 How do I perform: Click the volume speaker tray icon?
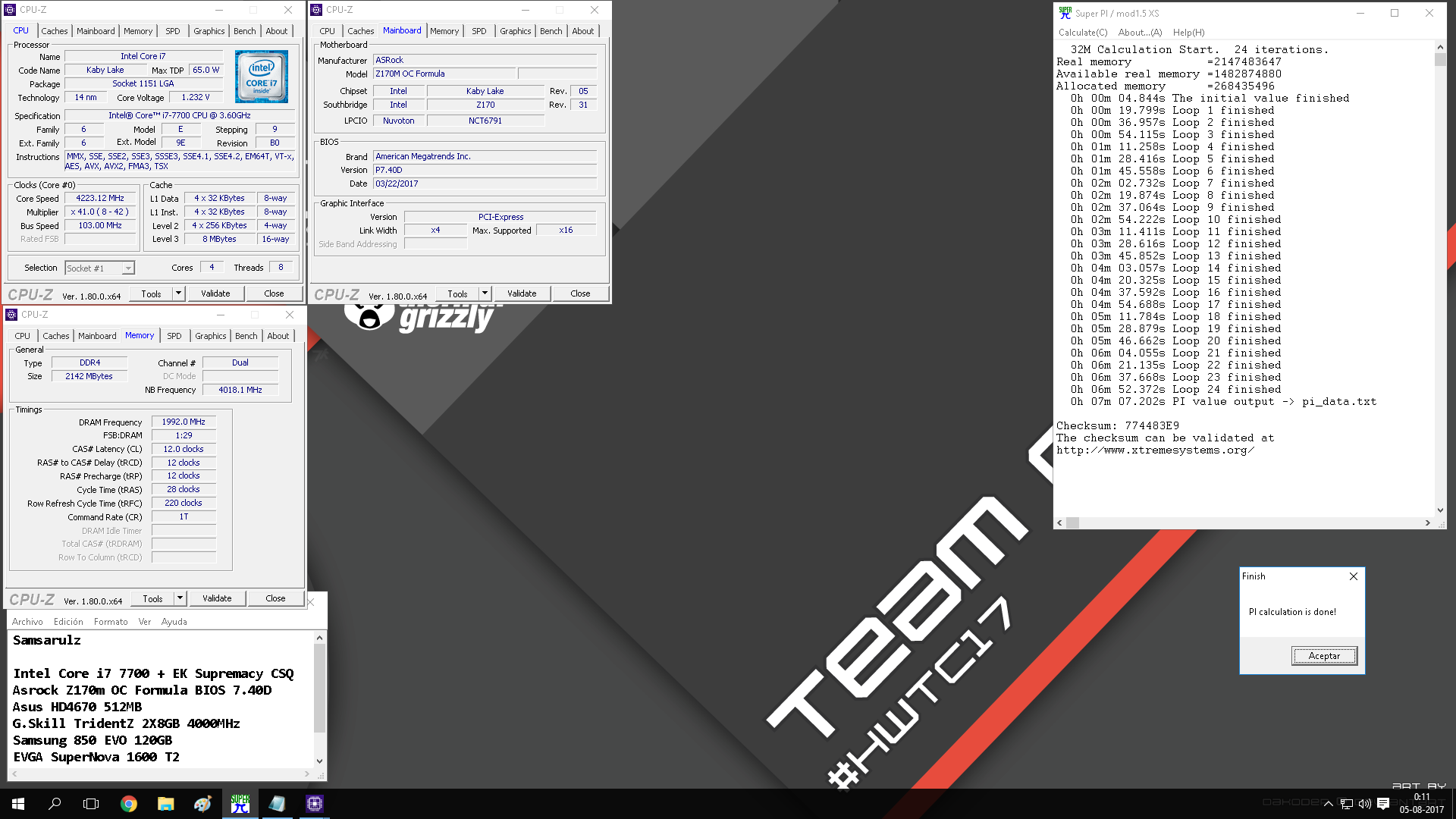(x=1365, y=804)
